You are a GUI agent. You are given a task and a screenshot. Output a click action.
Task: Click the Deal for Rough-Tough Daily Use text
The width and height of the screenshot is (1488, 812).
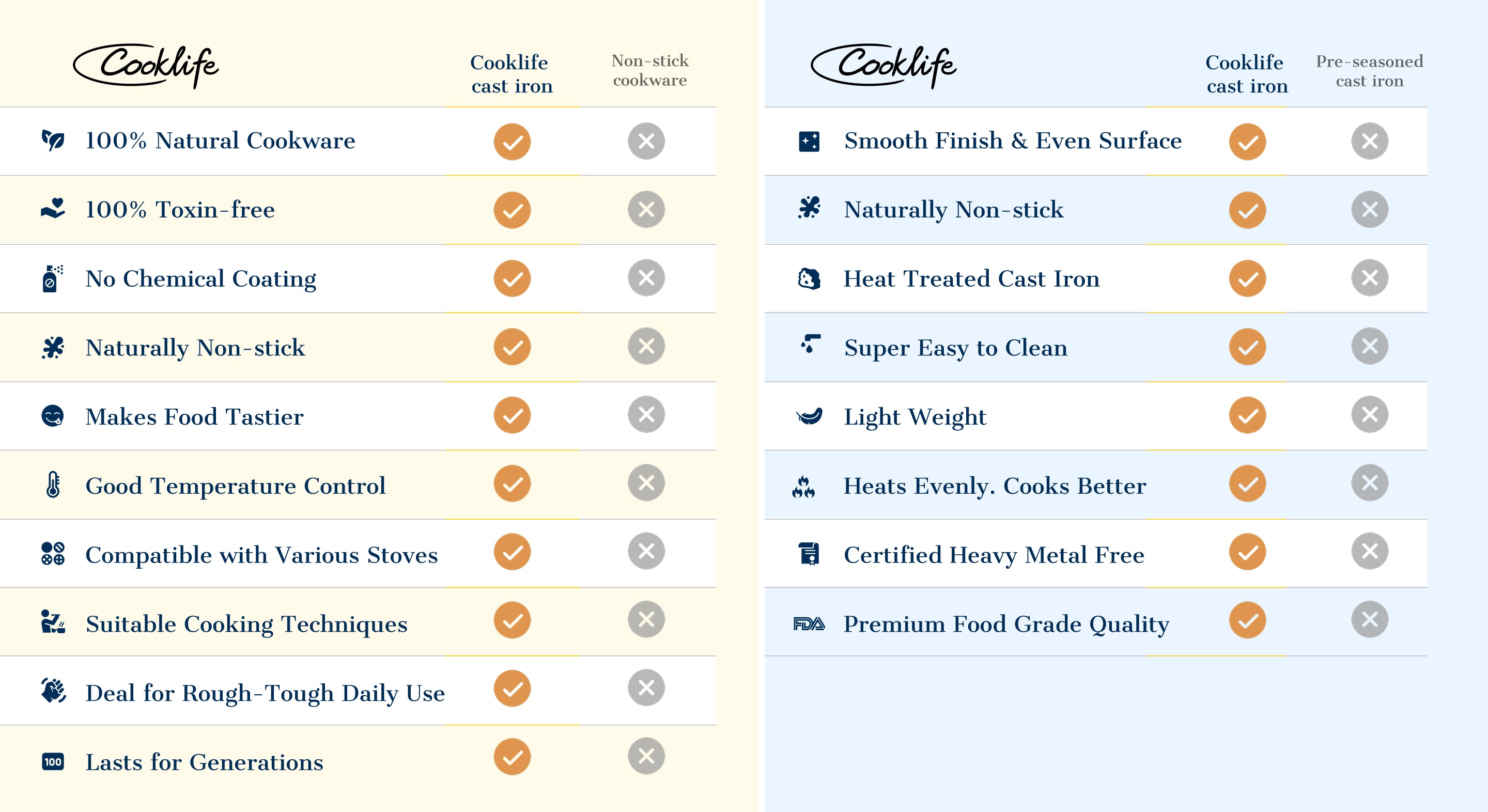(265, 693)
